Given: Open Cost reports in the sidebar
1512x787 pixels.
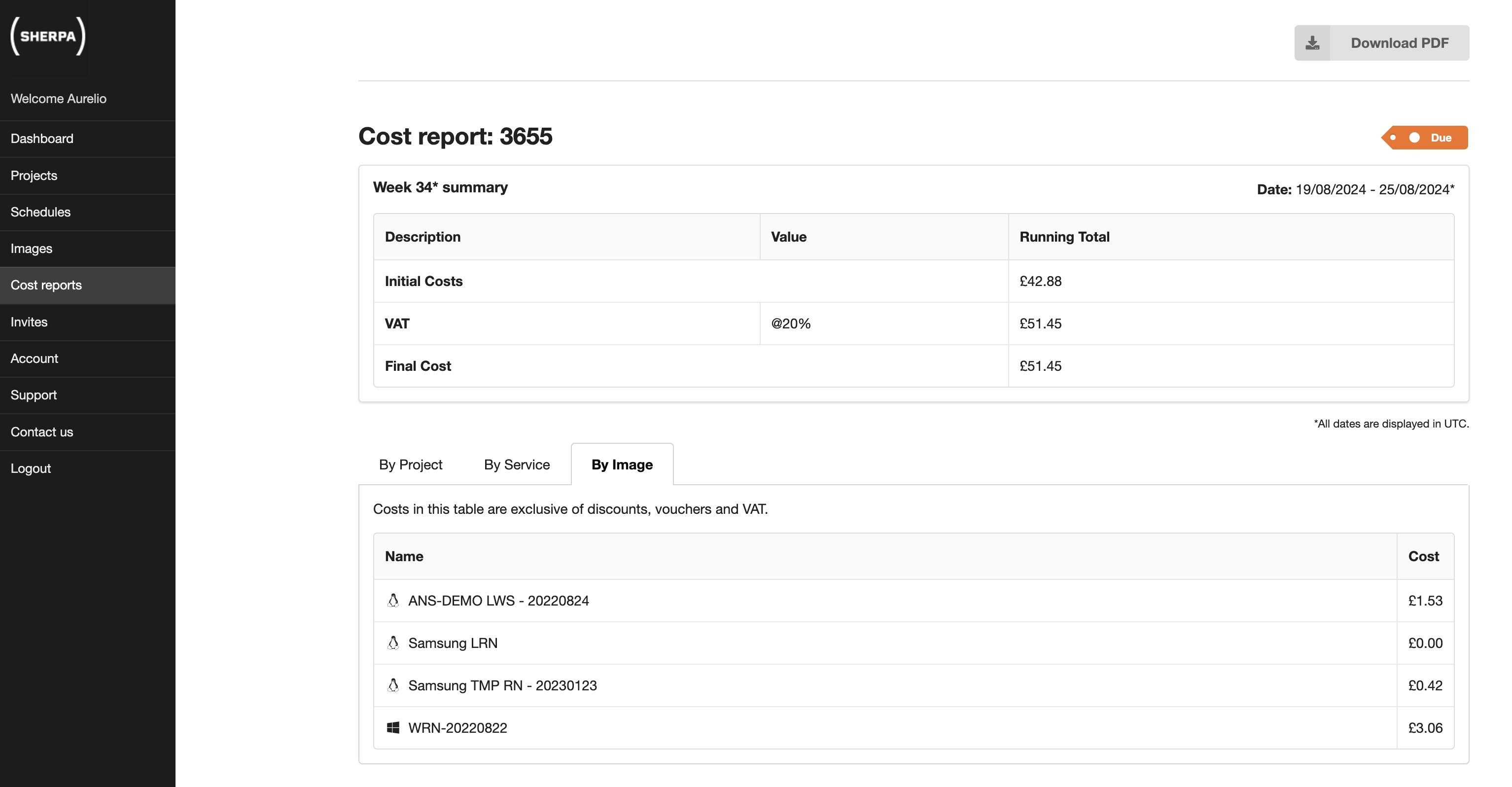Looking at the screenshot, I should (46, 285).
